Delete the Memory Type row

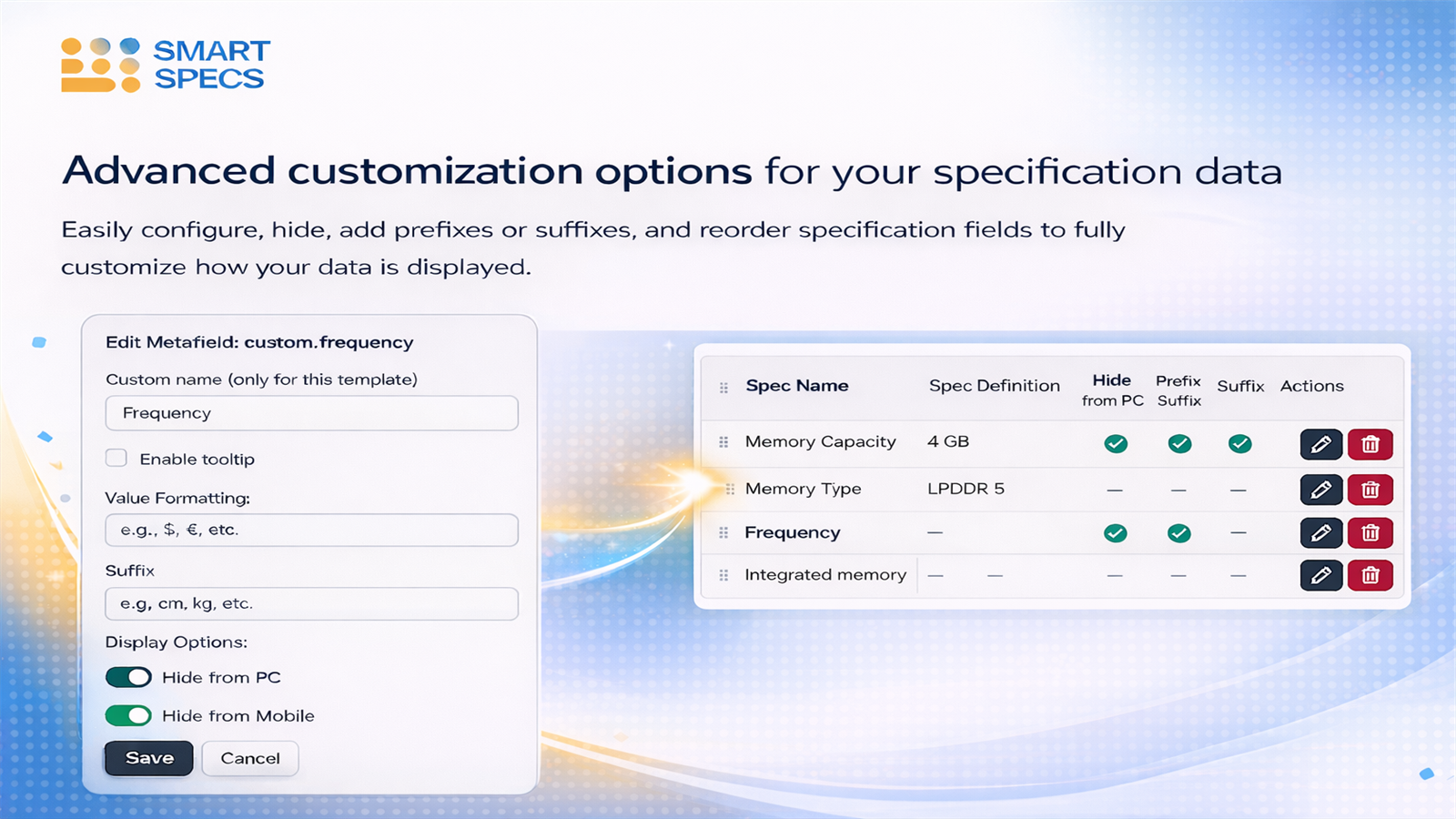tap(1370, 490)
